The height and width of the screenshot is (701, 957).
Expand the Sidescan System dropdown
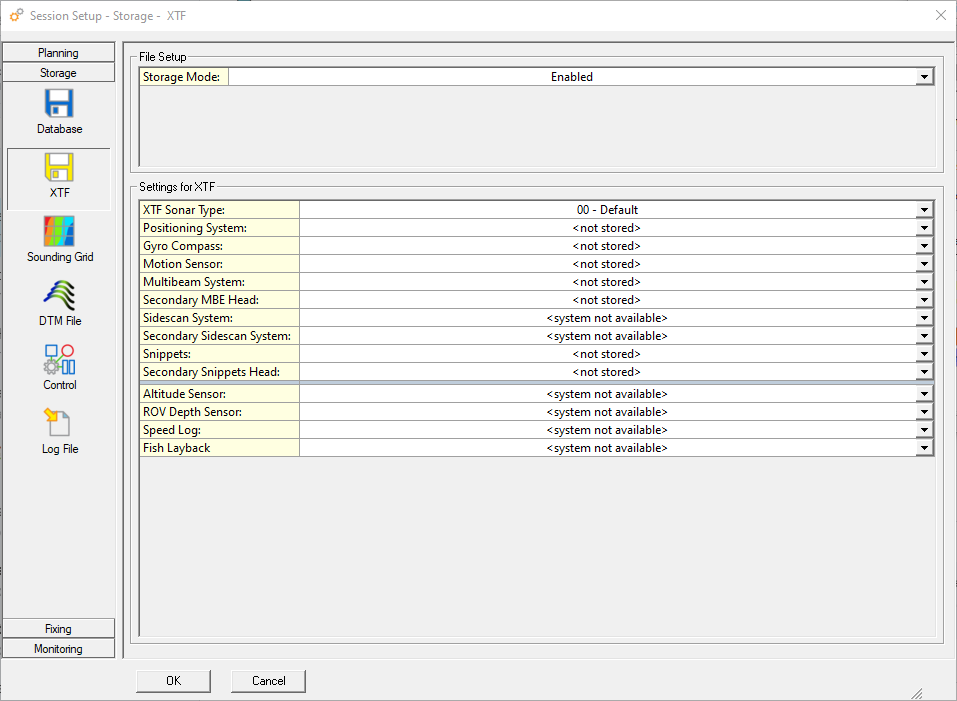(924, 318)
